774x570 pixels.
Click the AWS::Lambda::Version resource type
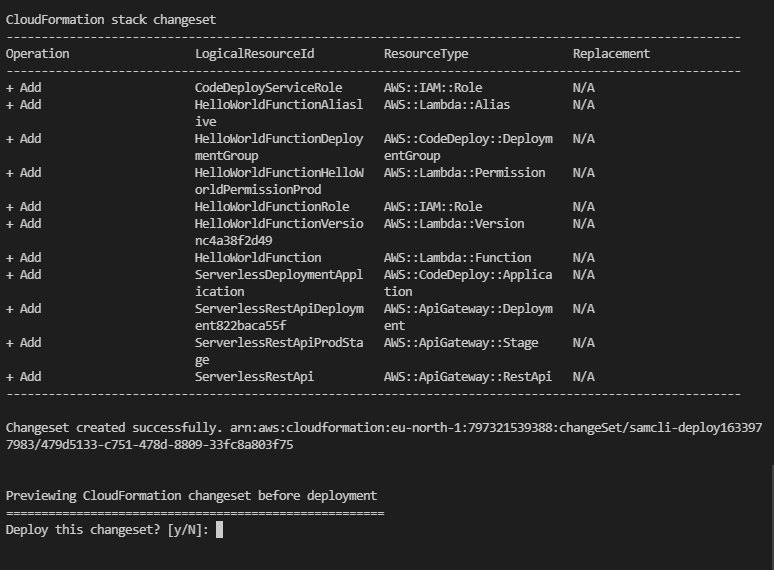pos(454,224)
